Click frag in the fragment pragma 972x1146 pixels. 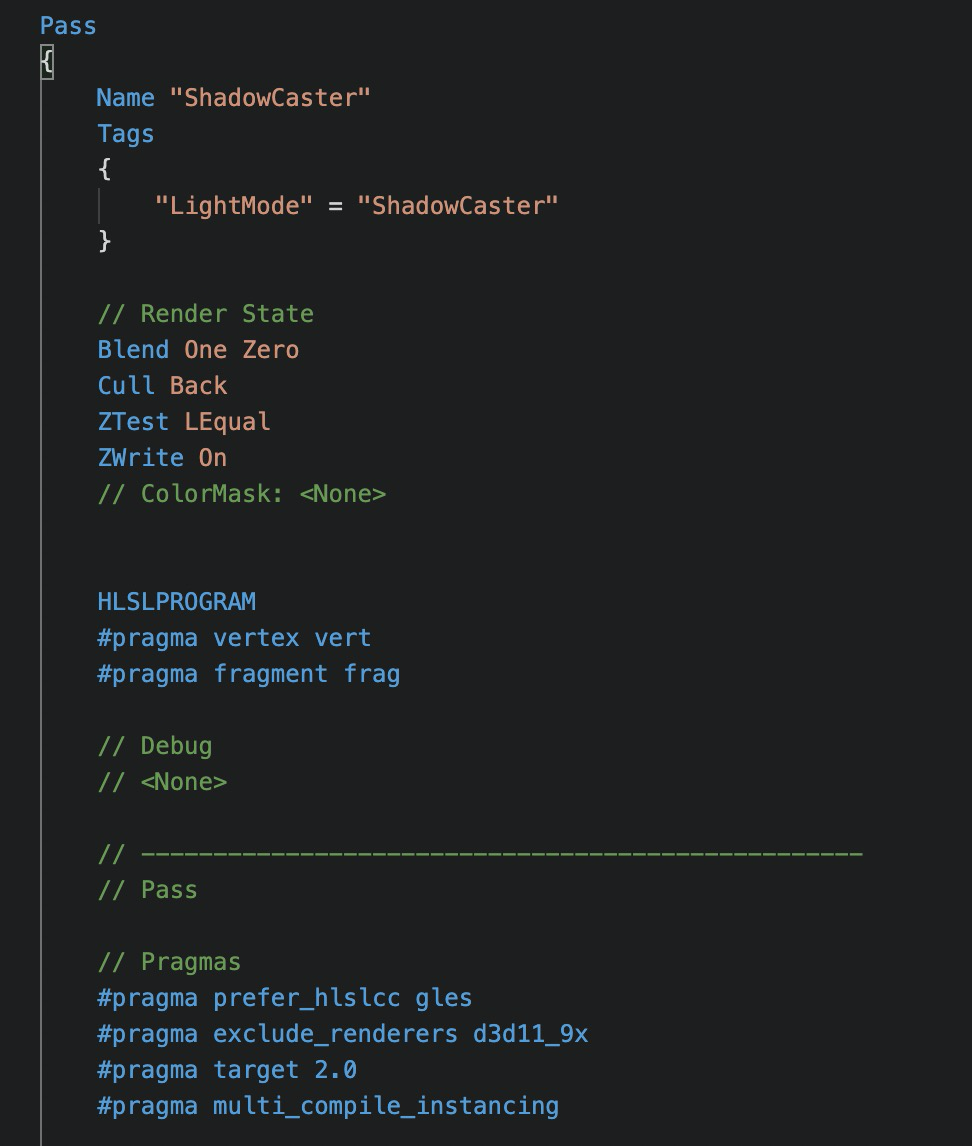coord(371,674)
